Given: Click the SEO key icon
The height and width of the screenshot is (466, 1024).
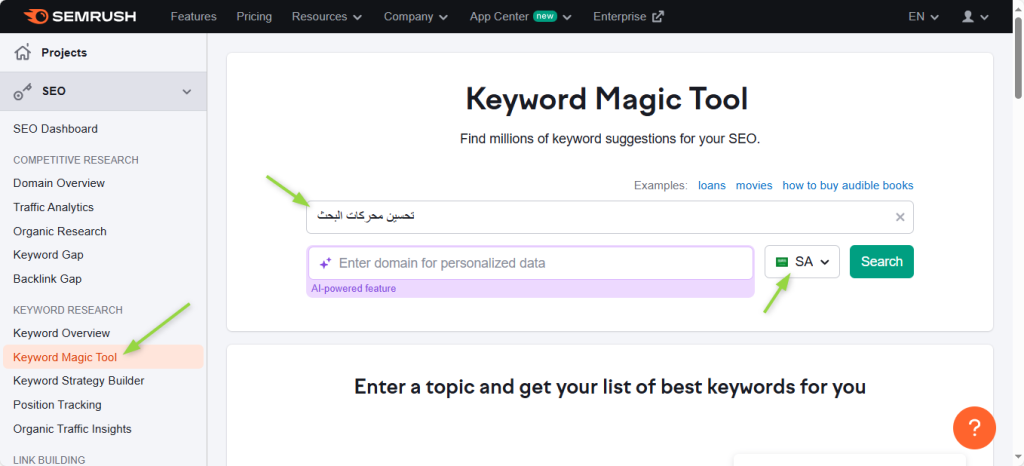Looking at the screenshot, I should [22, 91].
